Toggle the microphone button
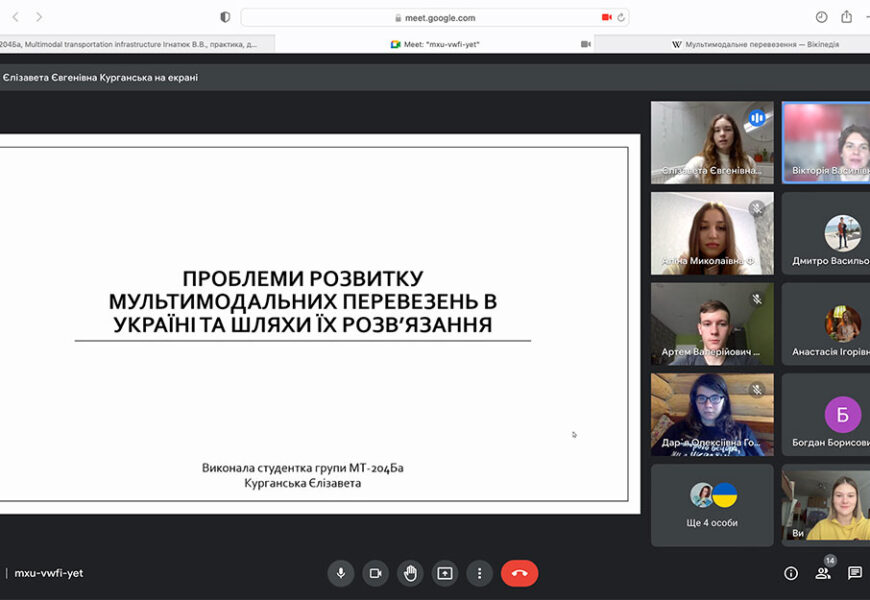The width and height of the screenshot is (870, 600). click(x=341, y=573)
